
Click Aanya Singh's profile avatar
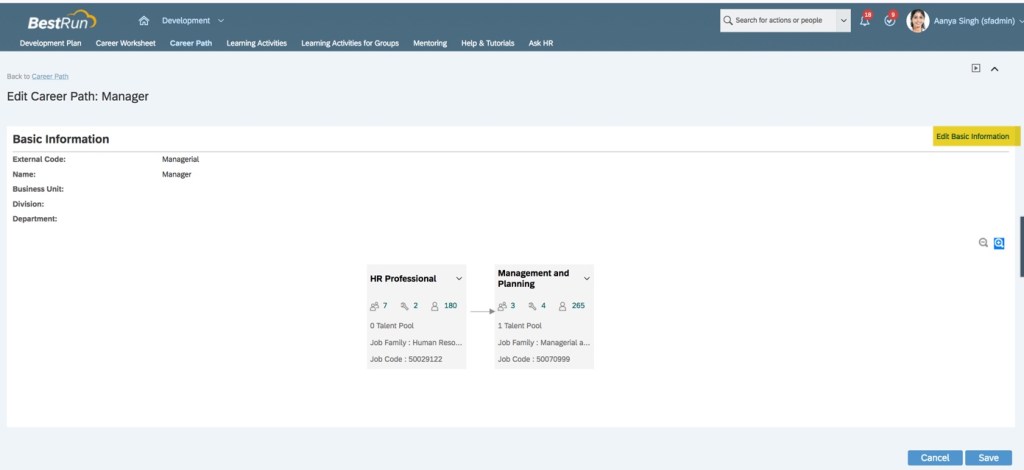click(x=917, y=21)
